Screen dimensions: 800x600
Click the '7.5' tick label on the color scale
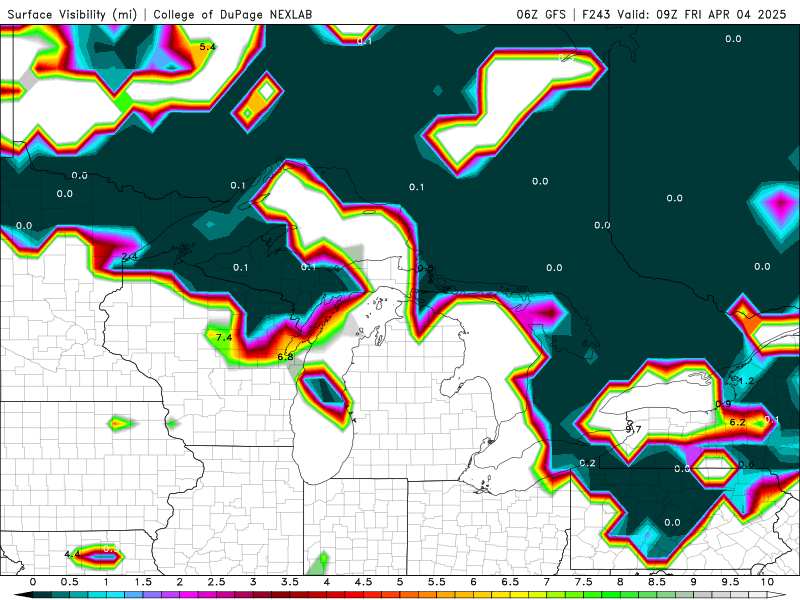coord(584,582)
